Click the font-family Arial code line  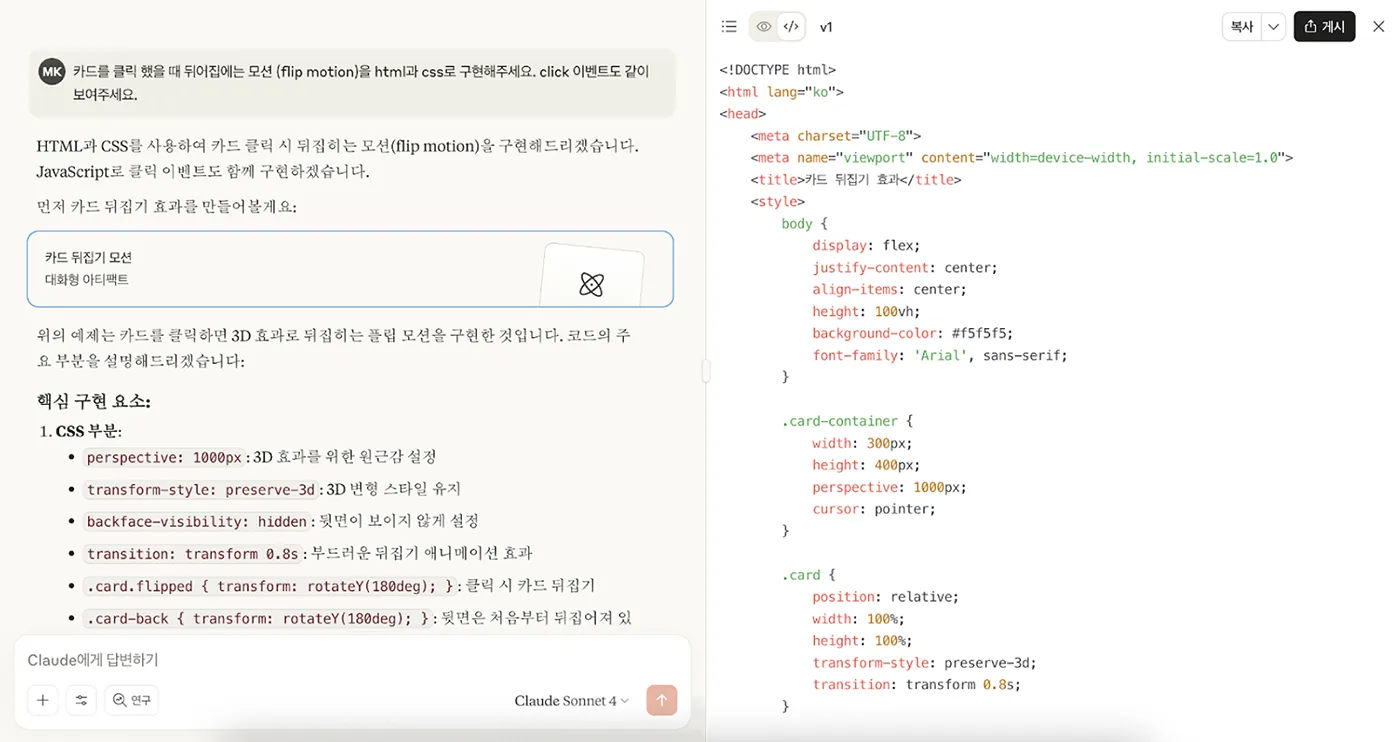[x=940, y=355]
